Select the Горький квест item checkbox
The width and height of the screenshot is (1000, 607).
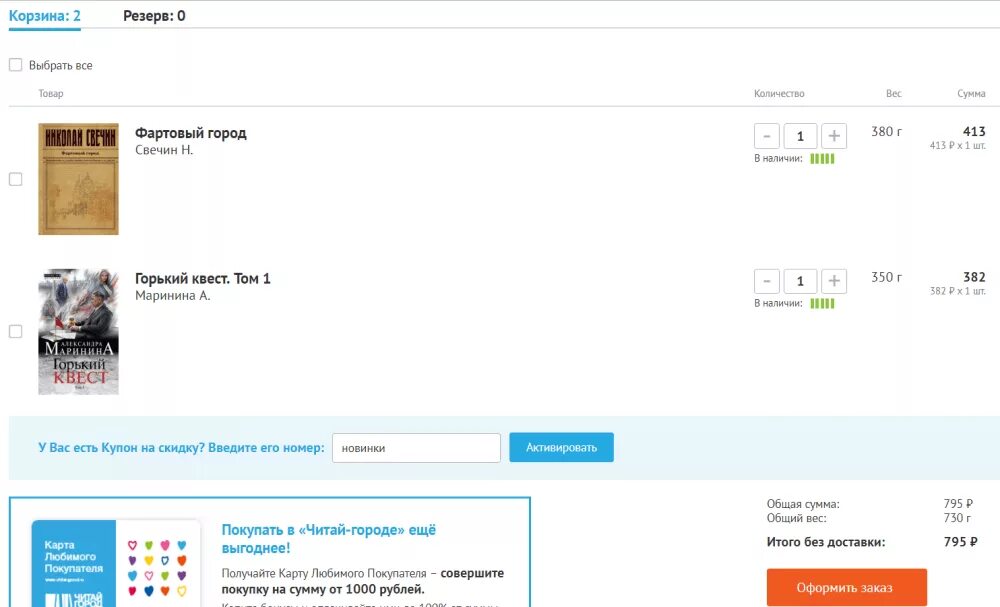pyautogui.click(x=15, y=332)
